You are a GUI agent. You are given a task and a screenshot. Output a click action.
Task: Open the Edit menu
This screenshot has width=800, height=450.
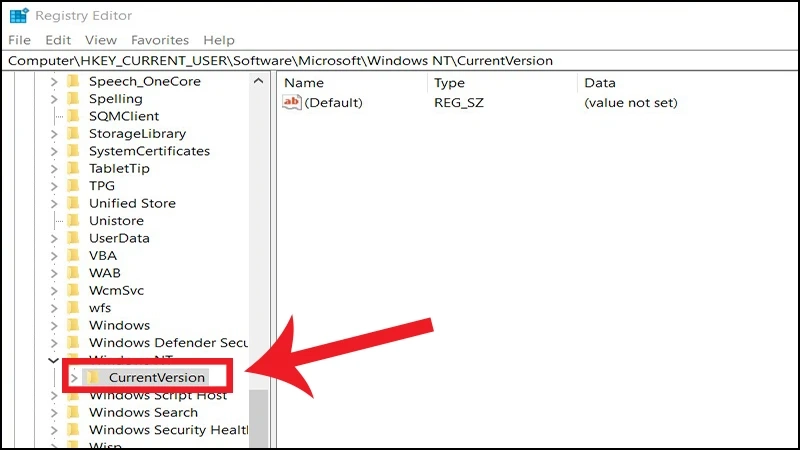pos(58,40)
